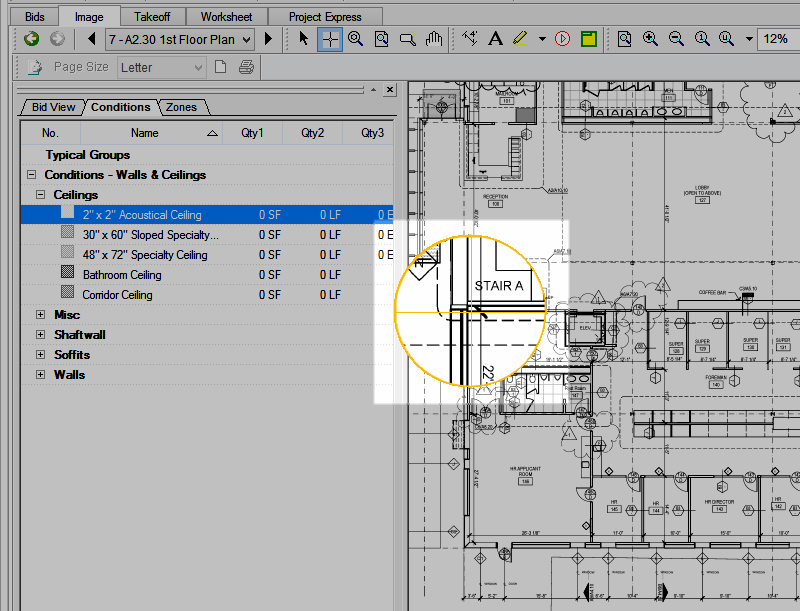This screenshot has width=800, height=611.
Task: Select Corridor Ceiling condition
Action: 207,294
